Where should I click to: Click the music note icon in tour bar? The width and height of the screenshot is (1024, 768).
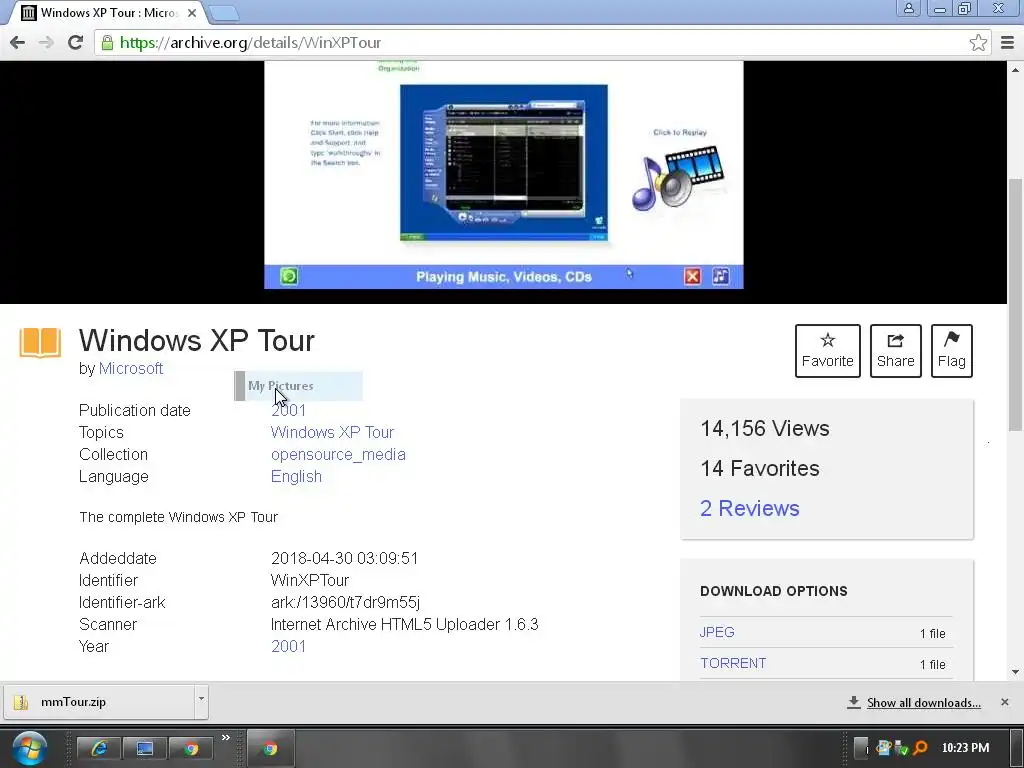pos(720,276)
